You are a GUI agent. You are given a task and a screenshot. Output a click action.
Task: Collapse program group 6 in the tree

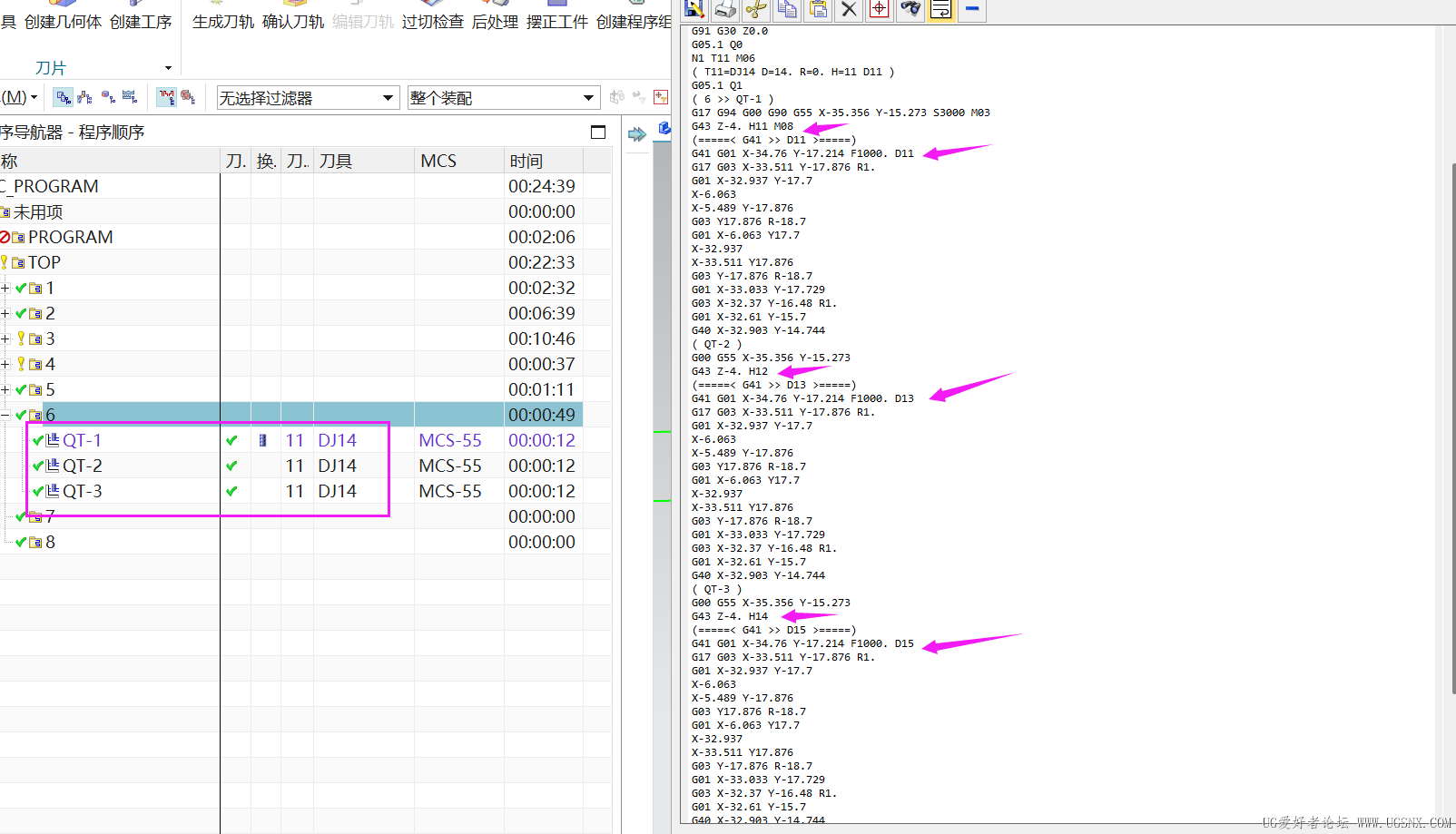point(5,415)
